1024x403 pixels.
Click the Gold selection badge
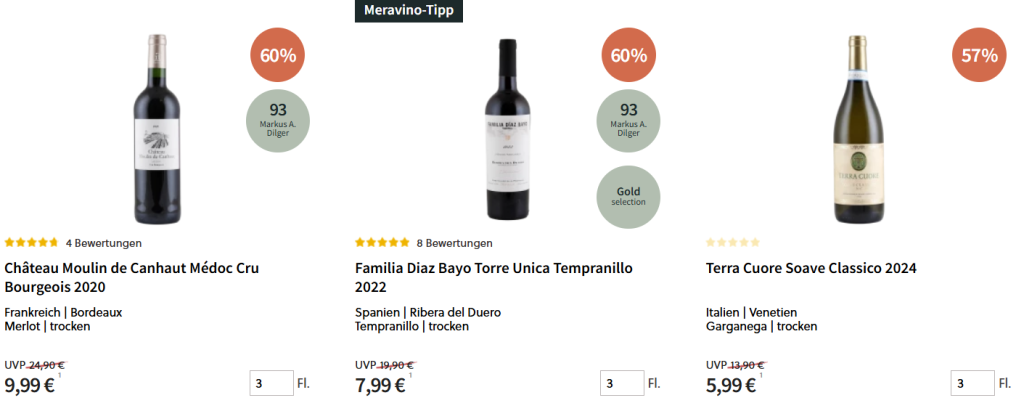(629, 196)
